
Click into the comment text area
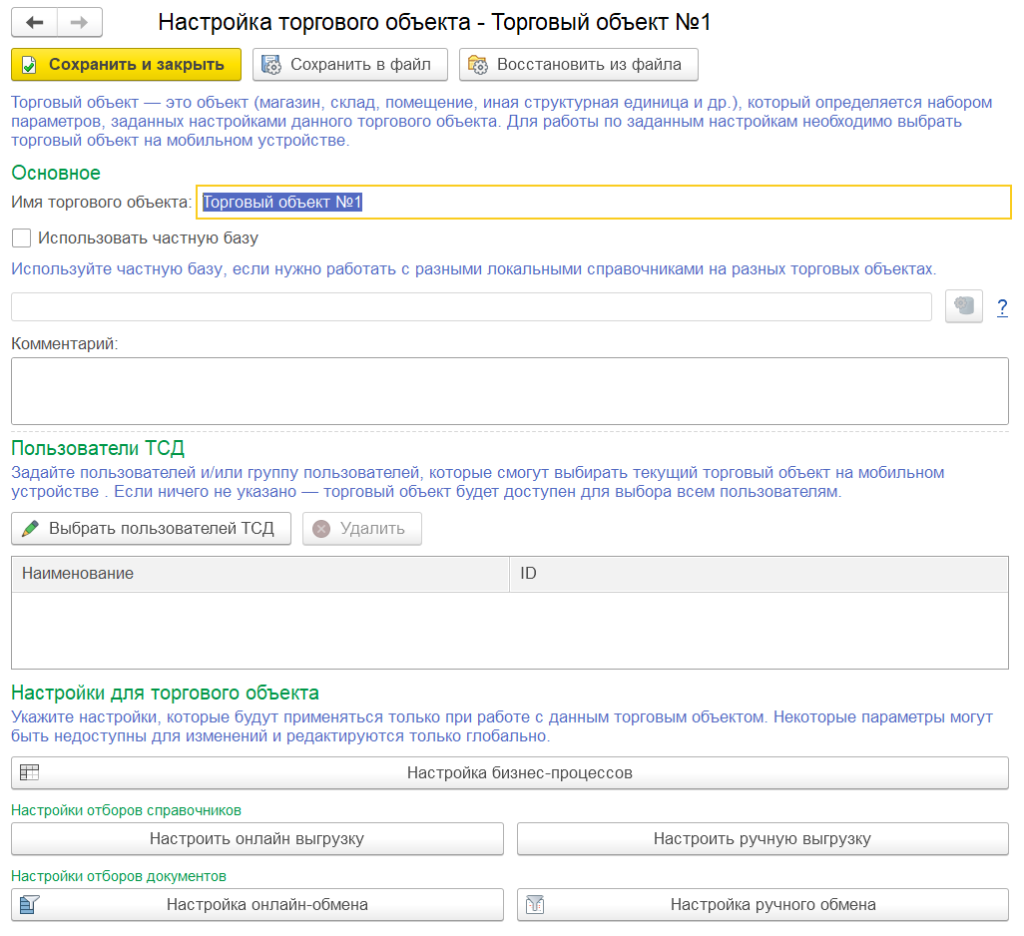[509, 391]
